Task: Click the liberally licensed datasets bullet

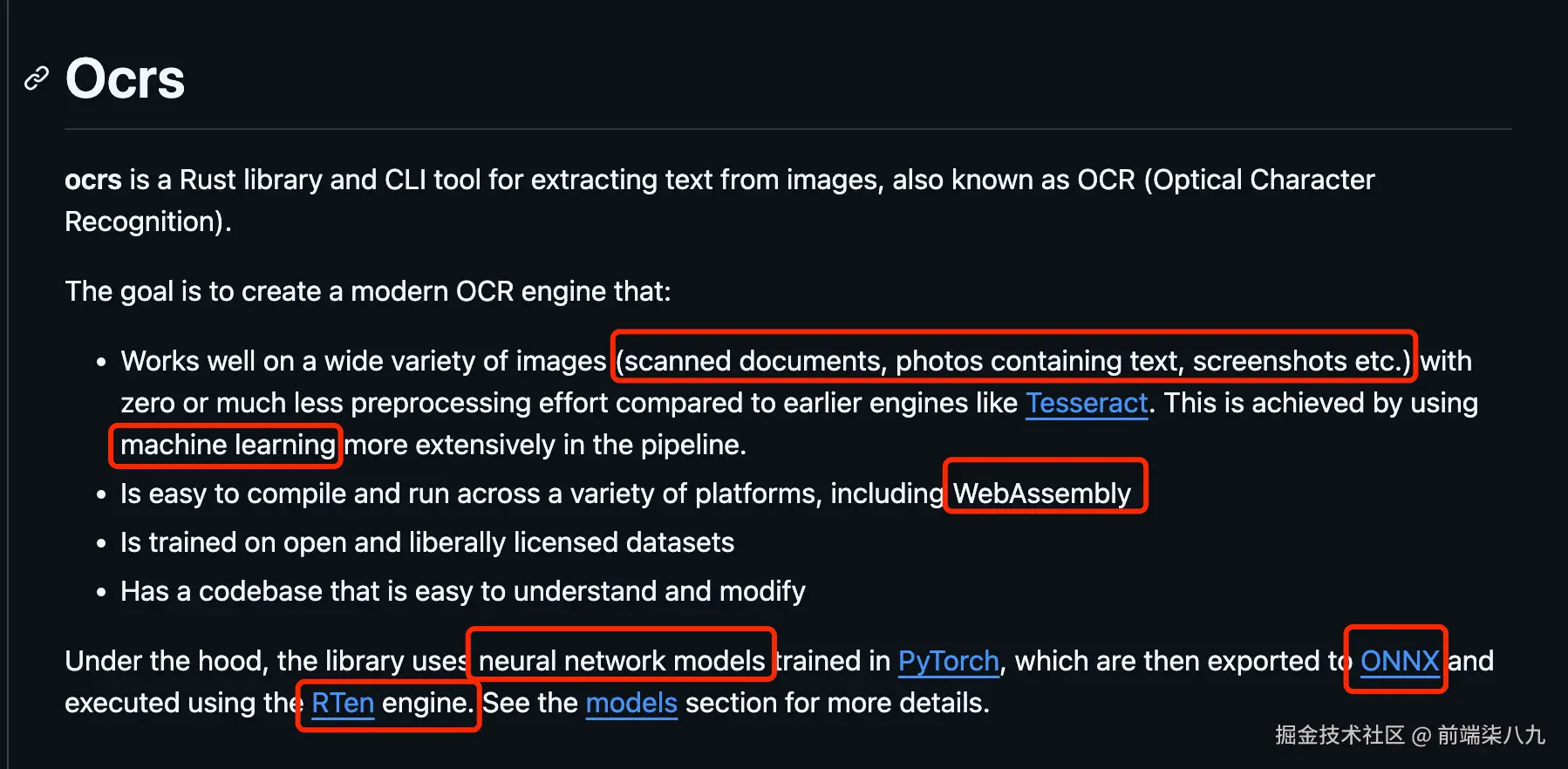Action: point(427,542)
